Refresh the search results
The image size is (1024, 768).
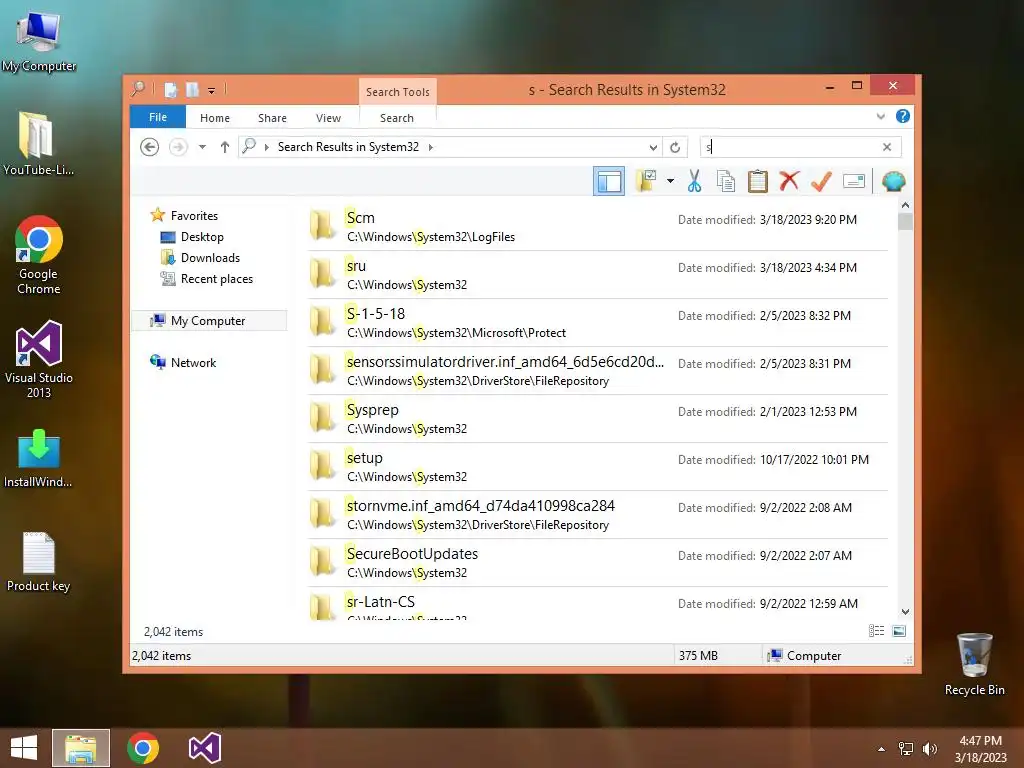point(675,148)
